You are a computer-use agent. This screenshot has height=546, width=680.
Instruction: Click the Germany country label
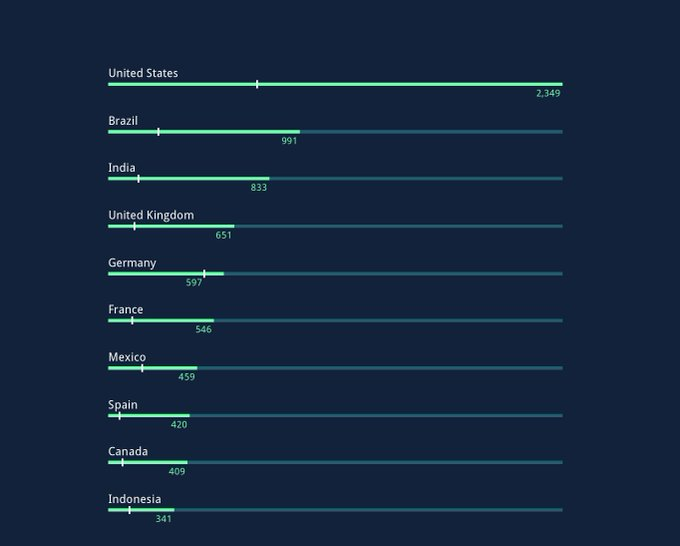(132, 263)
